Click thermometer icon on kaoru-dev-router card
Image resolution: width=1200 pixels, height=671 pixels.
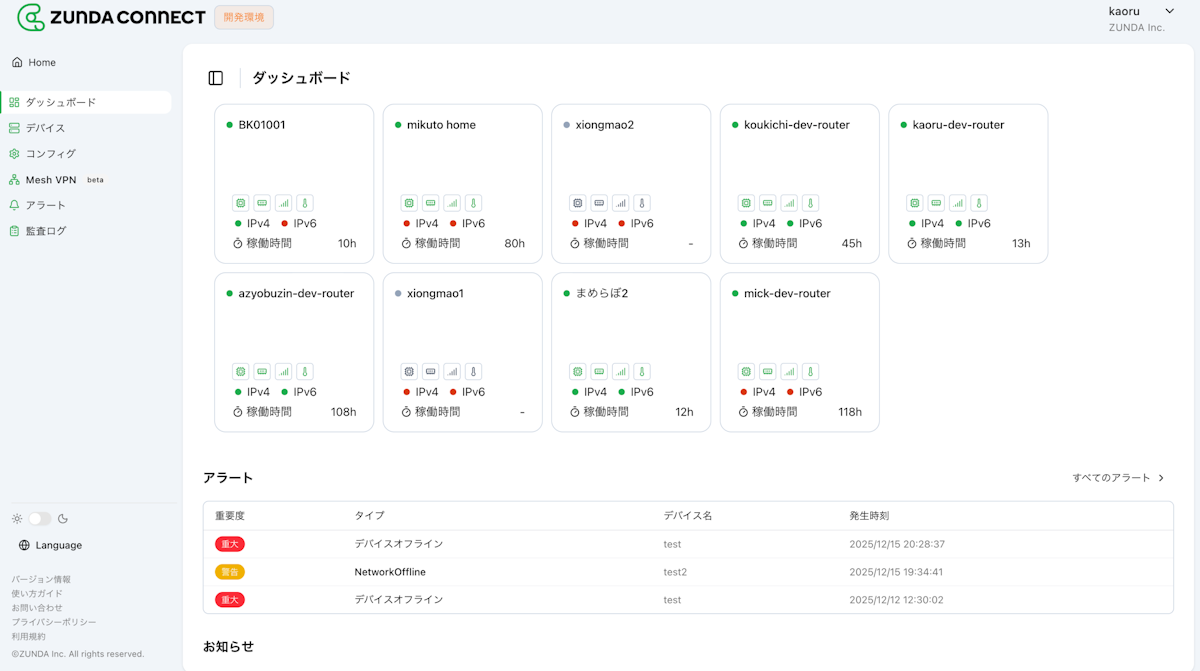pyautogui.click(x=979, y=203)
